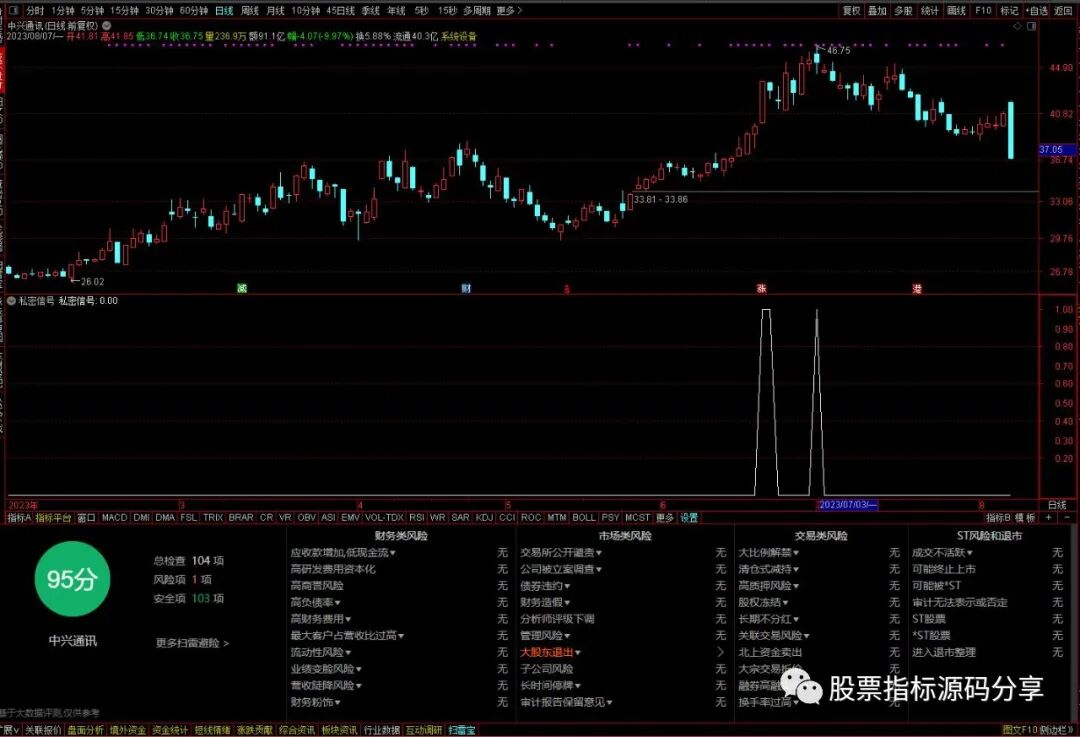1080x737 pixels.
Task: Click the diamond icon at chart top right
Action: 1018,26
